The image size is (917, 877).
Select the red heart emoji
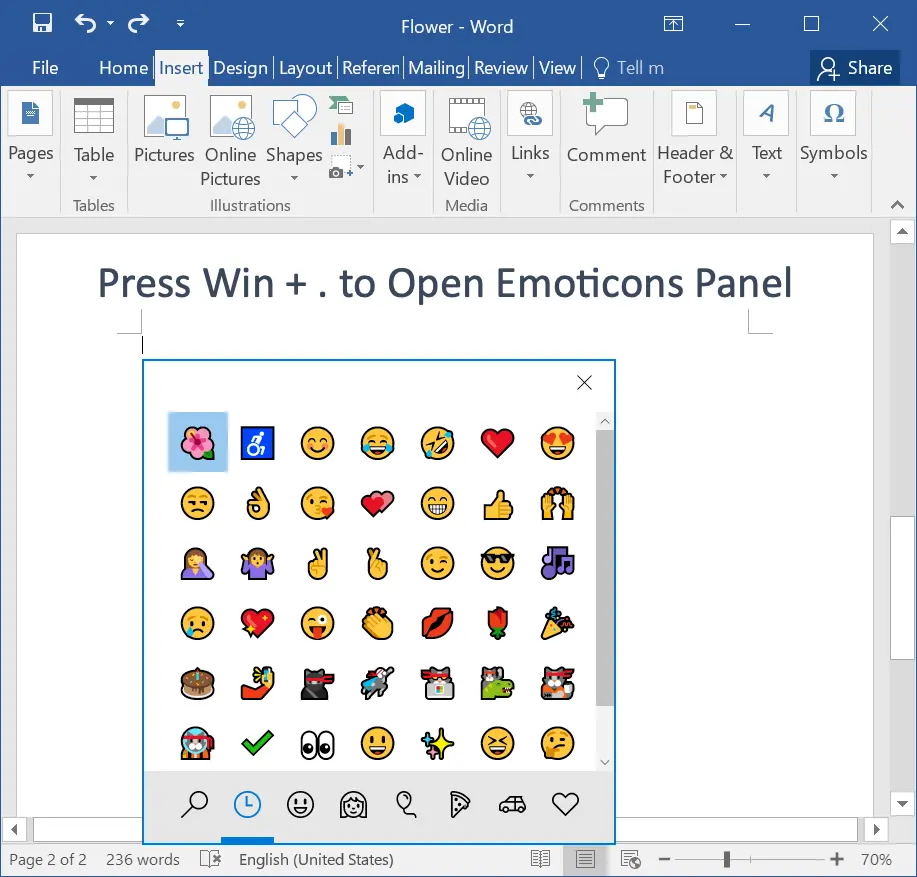[x=497, y=443]
